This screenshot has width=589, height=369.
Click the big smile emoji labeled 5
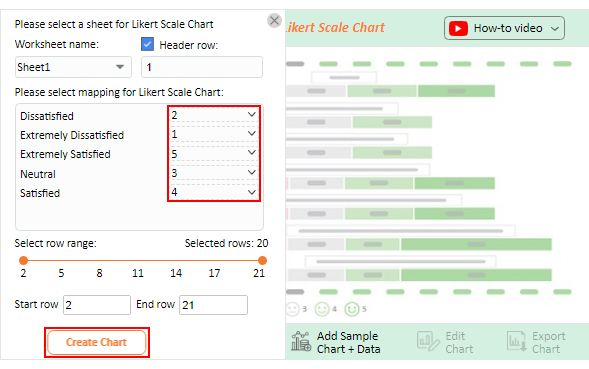[x=352, y=309]
